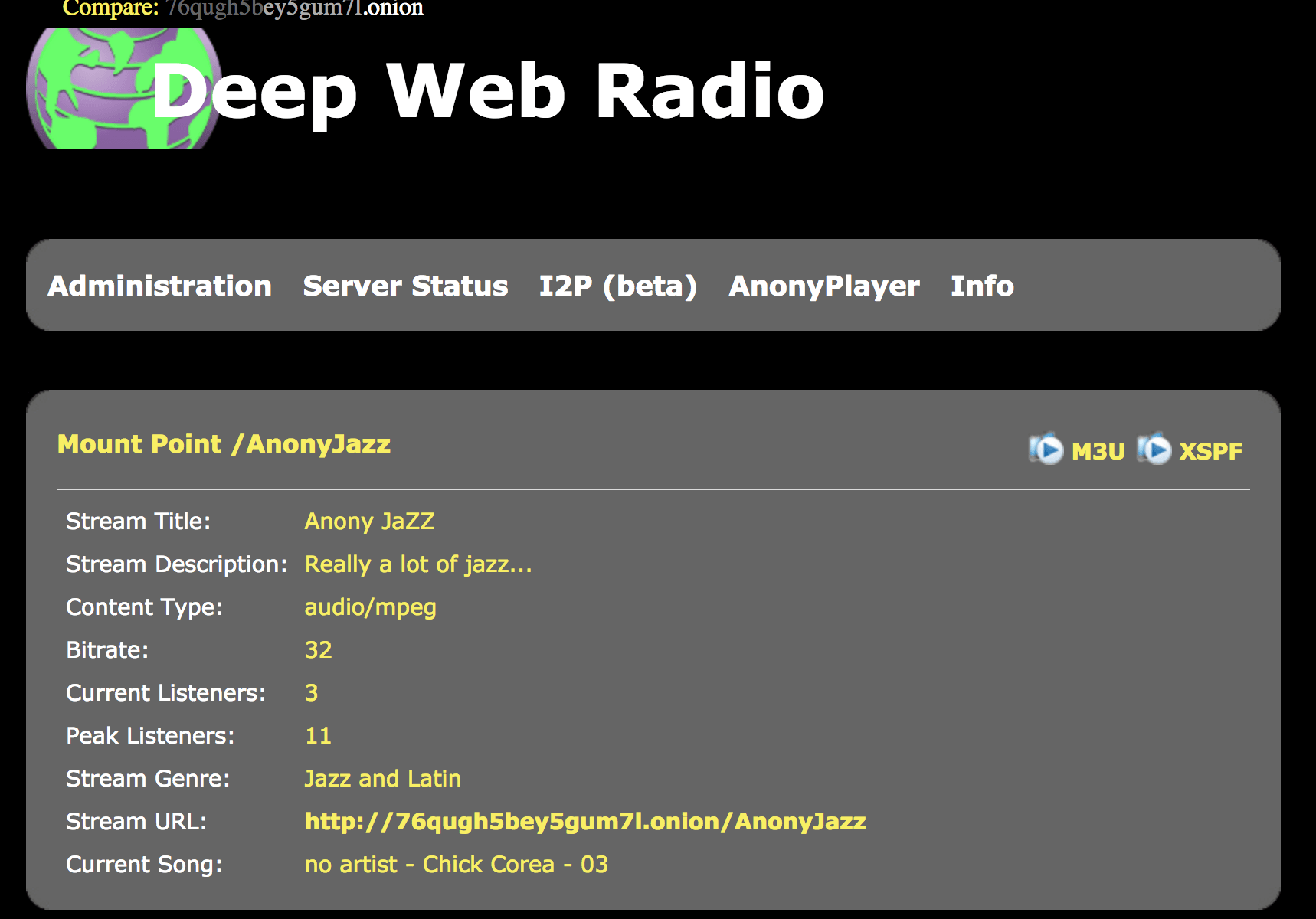Open the M3U playlist link
The height and width of the screenshot is (919, 1316).
1098,451
